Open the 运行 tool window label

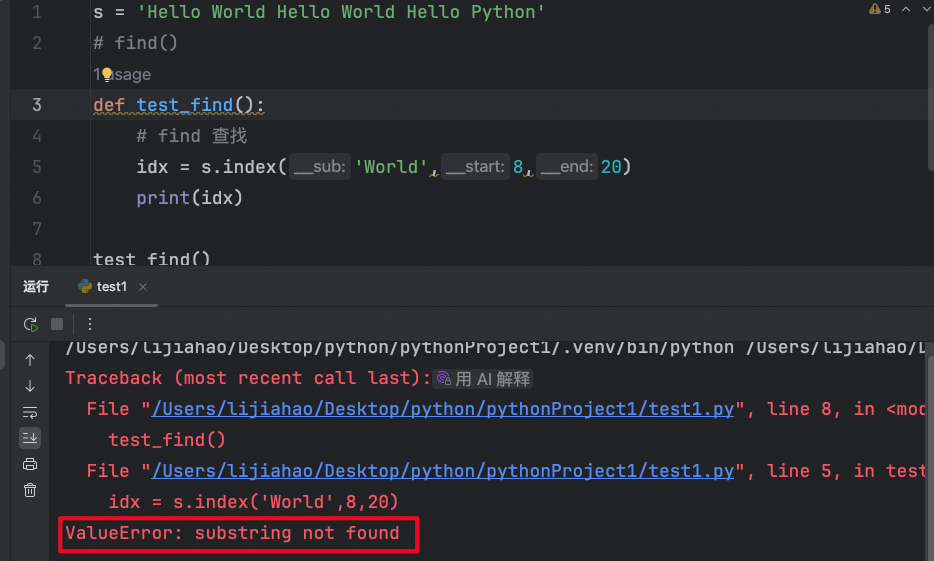pos(36,287)
